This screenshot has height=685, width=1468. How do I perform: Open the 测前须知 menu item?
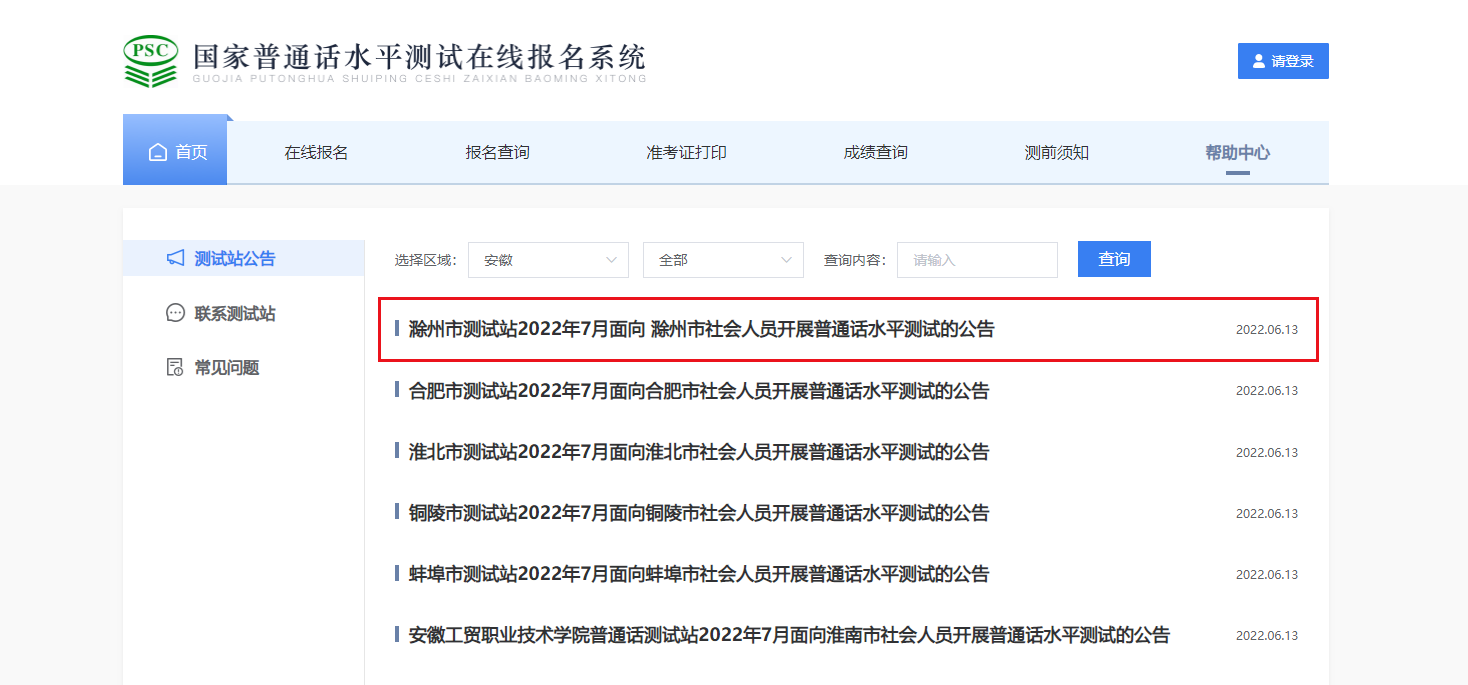(1057, 153)
